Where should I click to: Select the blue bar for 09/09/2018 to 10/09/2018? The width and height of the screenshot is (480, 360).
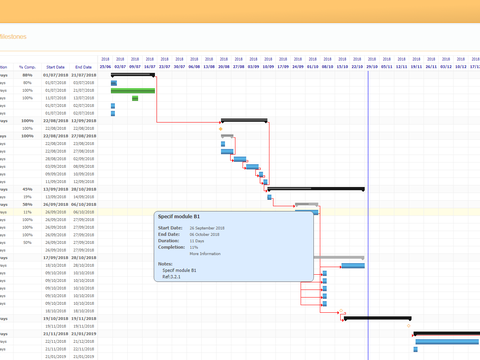(x=261, y=174)
